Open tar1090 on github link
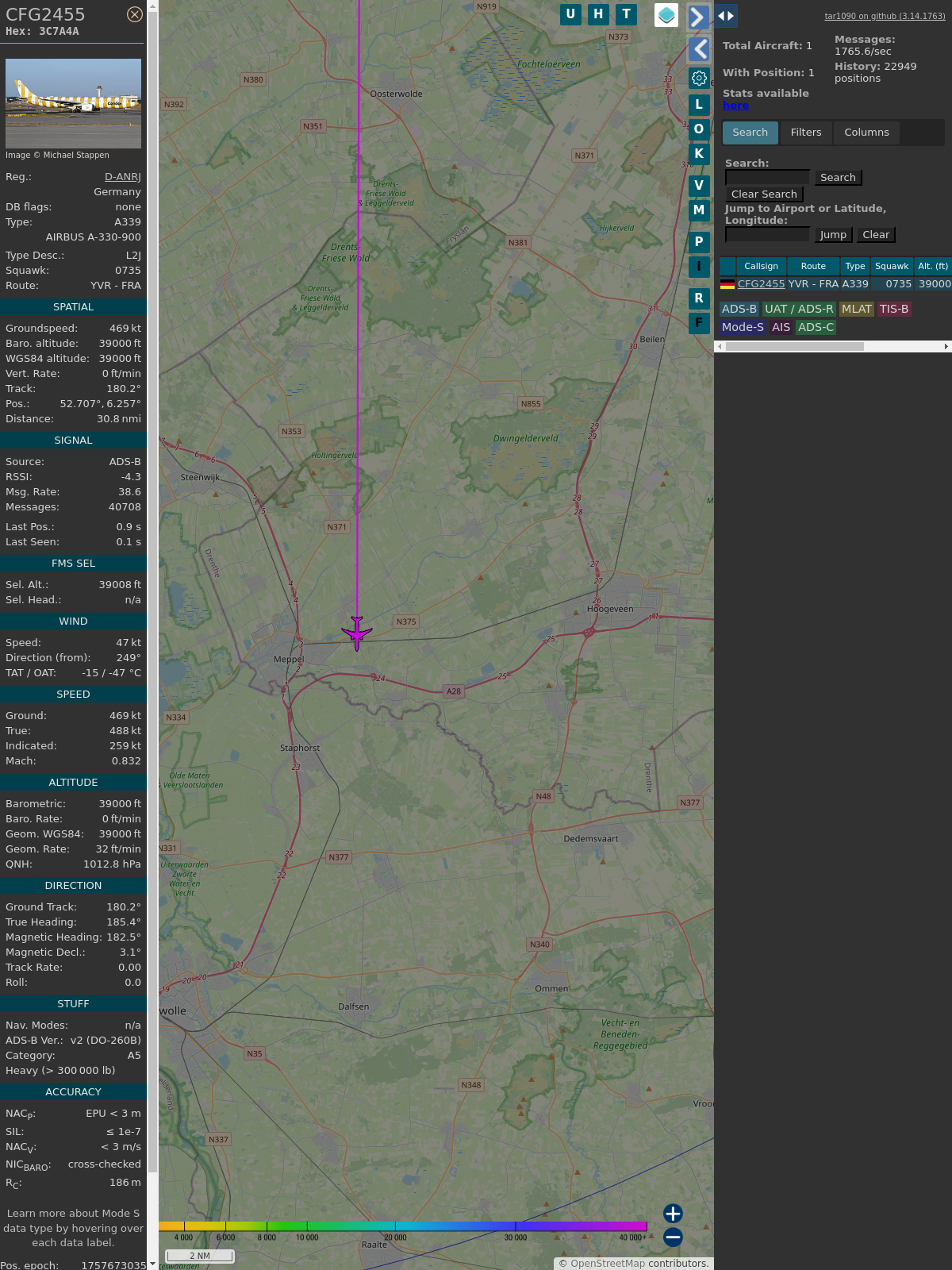The width and height of the screenshot is (952, 1270). coord(885,16)
